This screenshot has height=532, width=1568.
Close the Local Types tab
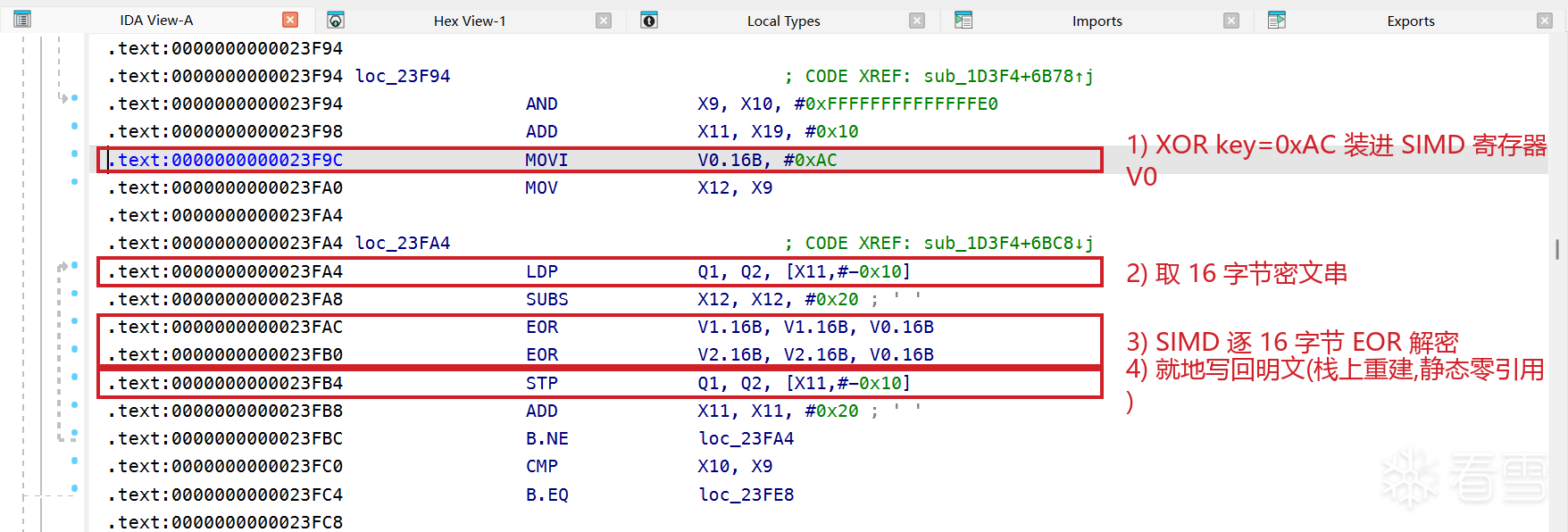pyautogui.click(x=917, y=21)
